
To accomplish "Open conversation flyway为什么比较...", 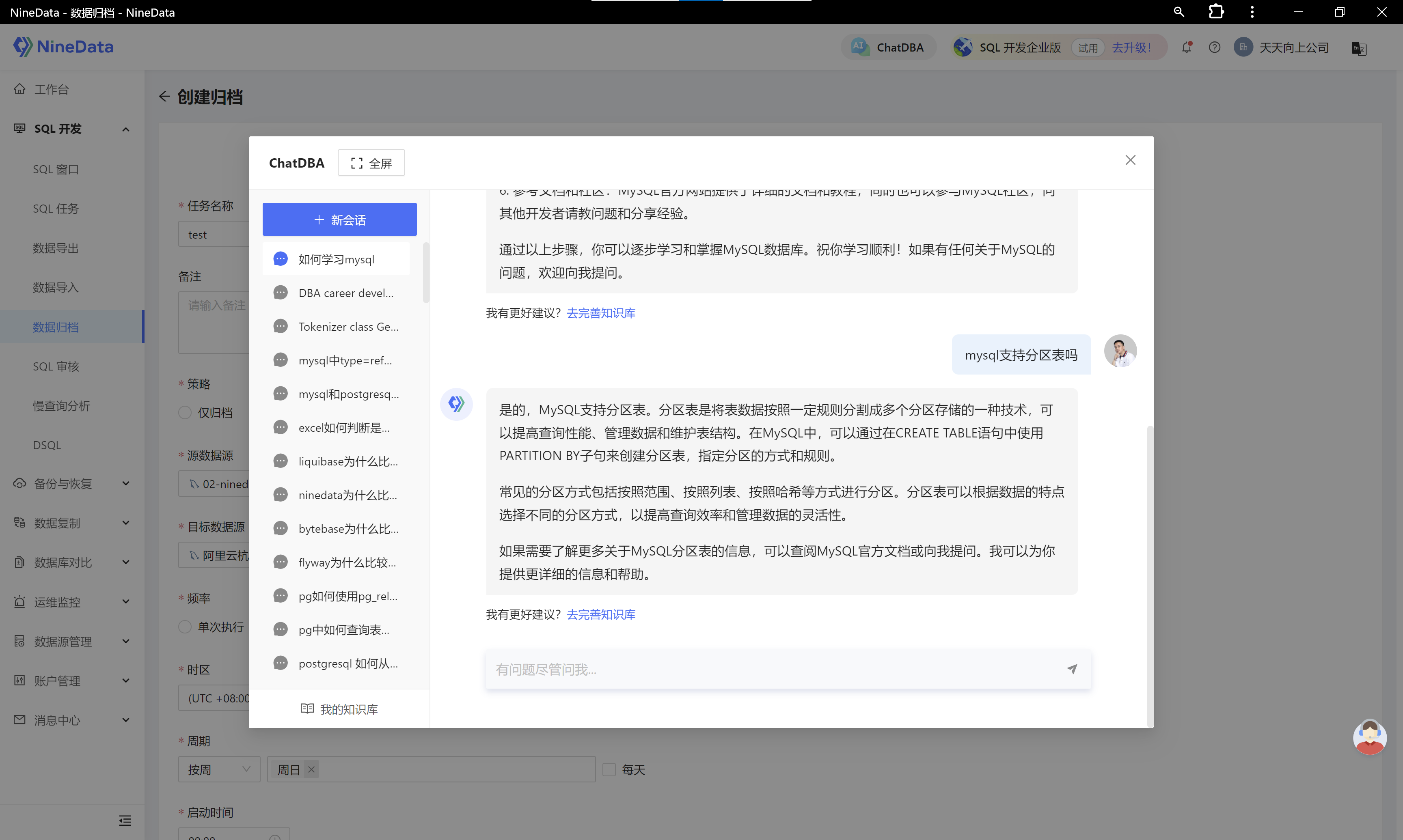I will [x=336, y=562].
